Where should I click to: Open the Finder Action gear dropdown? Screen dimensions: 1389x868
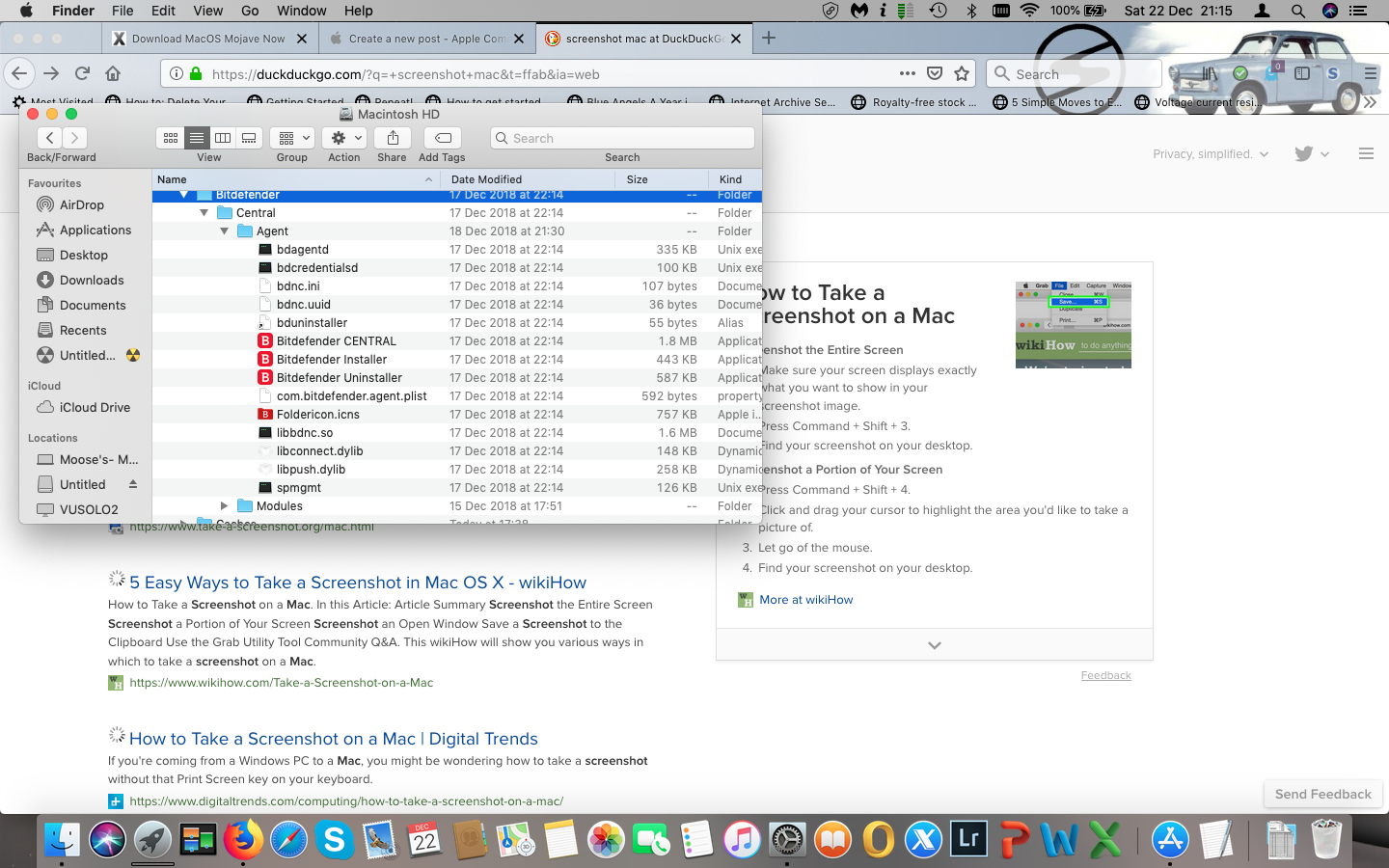(x=343, y=138)
